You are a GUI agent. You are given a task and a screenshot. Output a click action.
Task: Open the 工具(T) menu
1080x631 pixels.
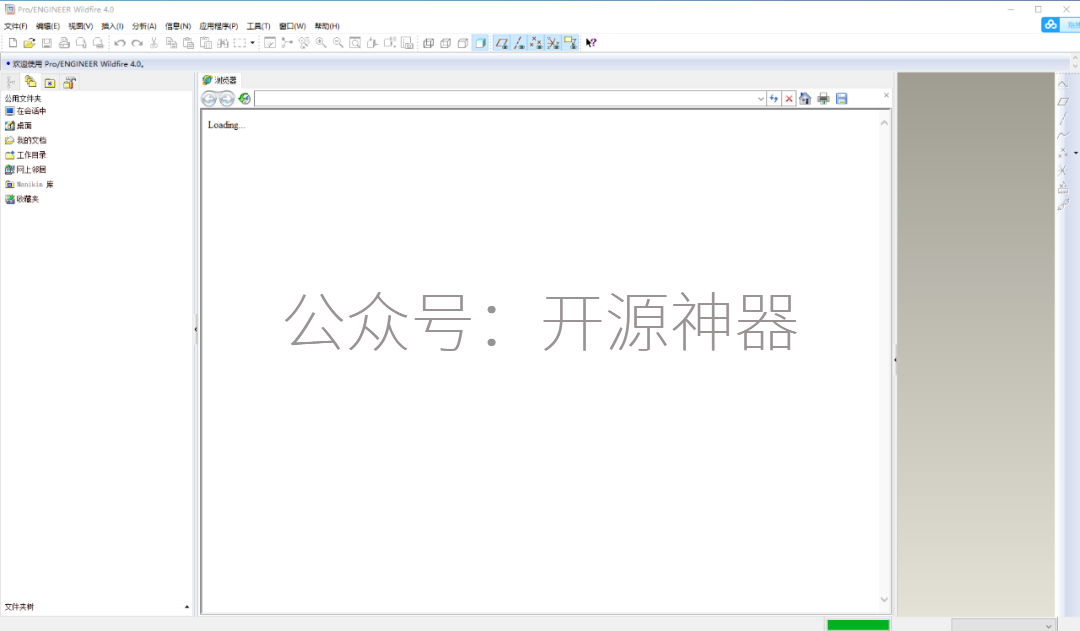[258, 26]
